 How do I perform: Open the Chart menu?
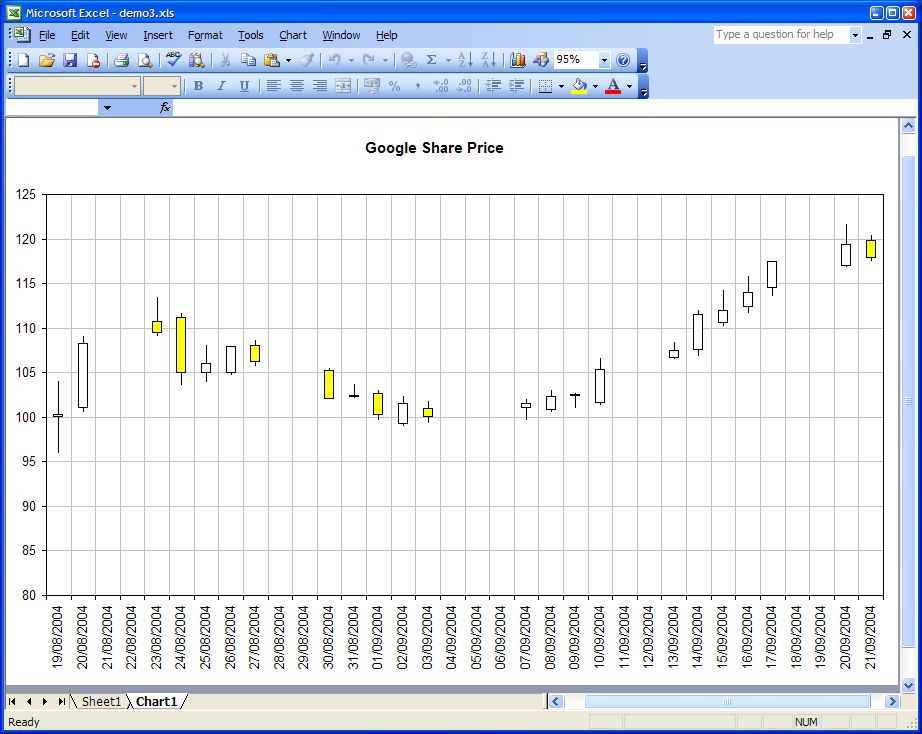(293, 35)
